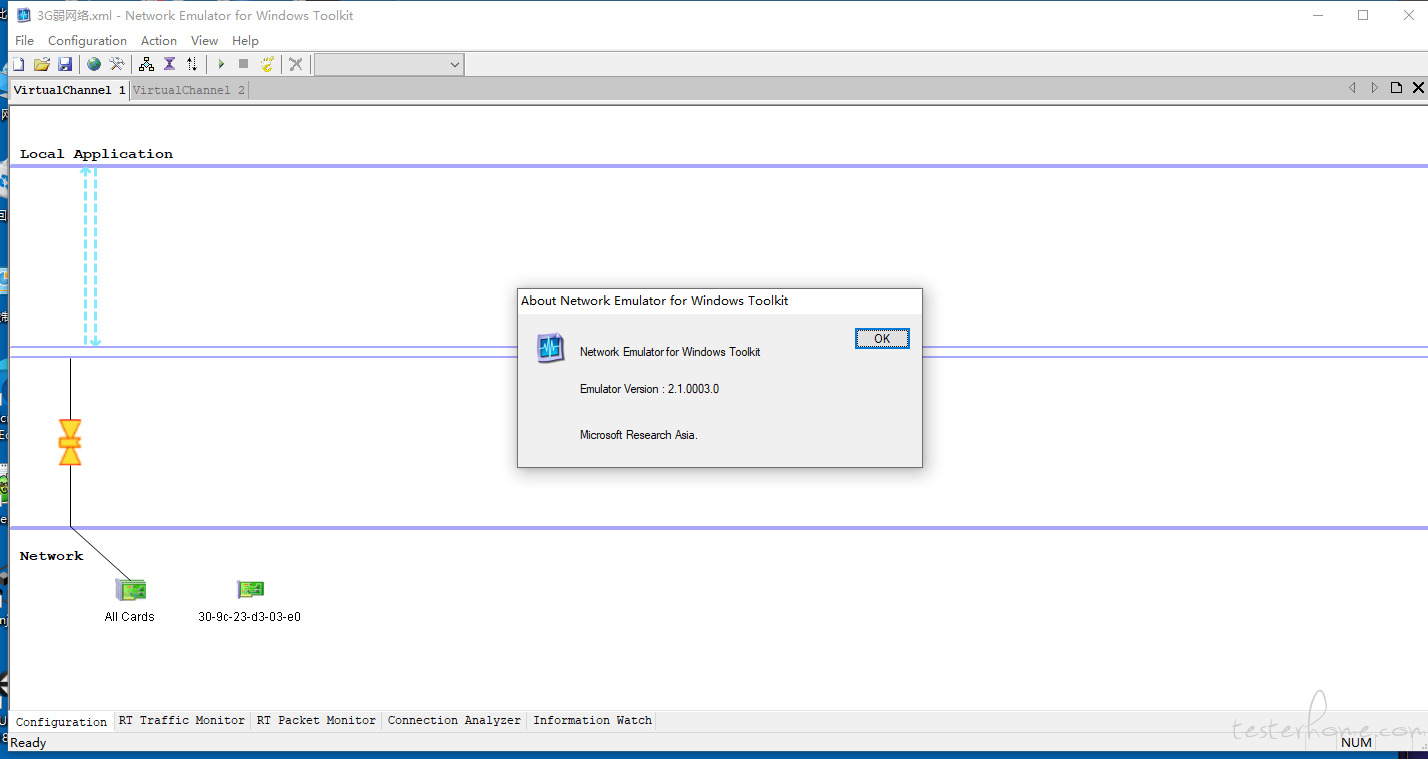Switch to VirtualChannel 2 tab
This screenshot has width=1428, height=759.
[x=189, y=90]
